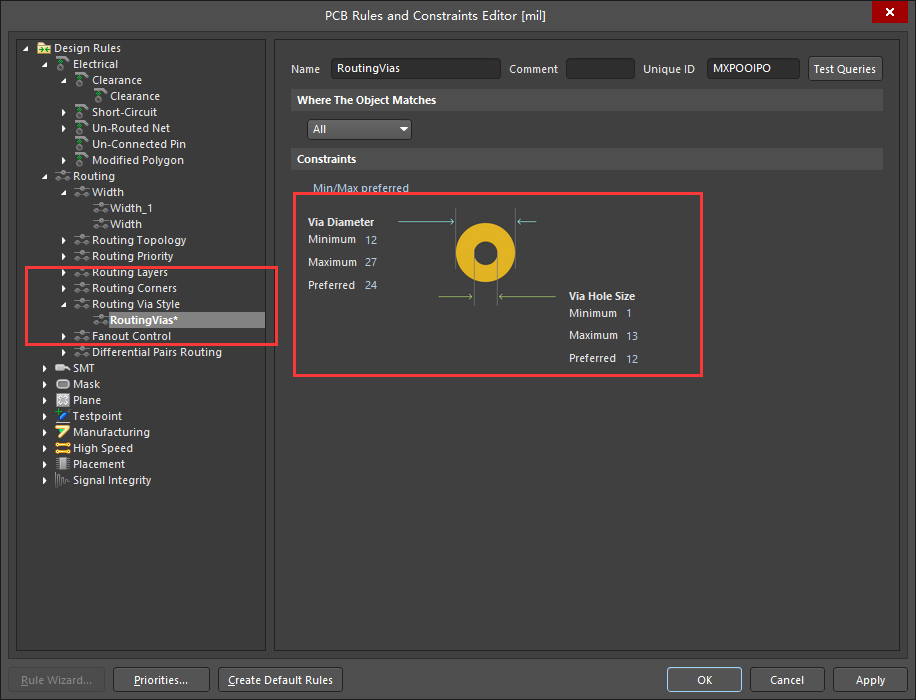Click the Mask category icon

coord(63,384)
